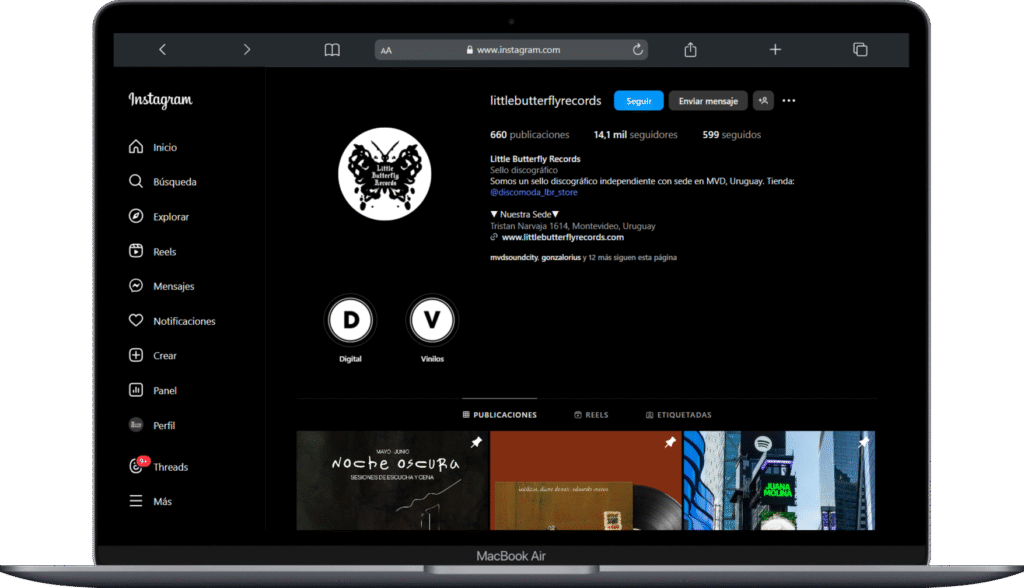Expand the Más hamburger menu
The height and width of the screenshot is (588, 1024).
(136, 501)
